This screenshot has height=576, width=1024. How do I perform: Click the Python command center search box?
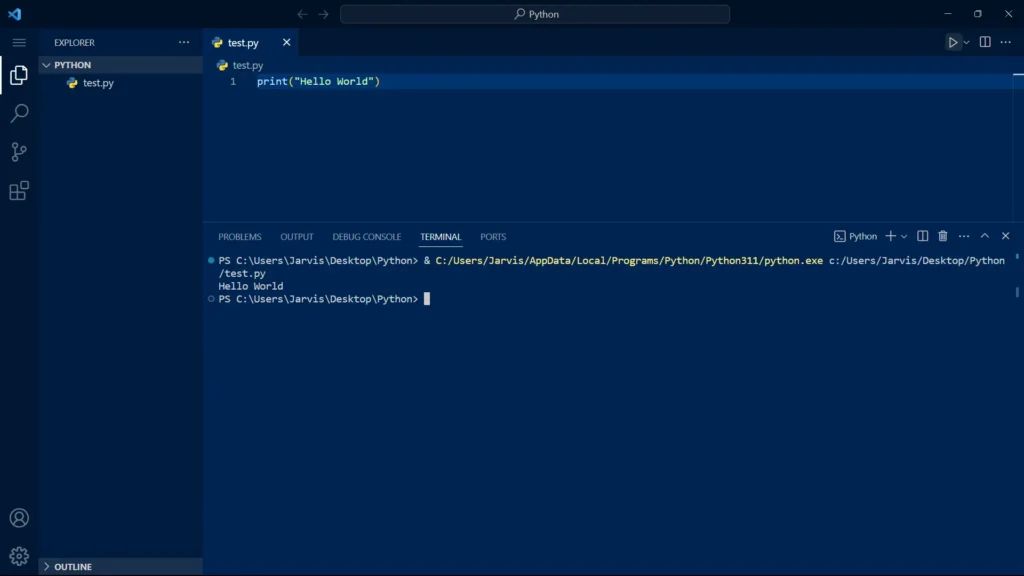[535, 14]
